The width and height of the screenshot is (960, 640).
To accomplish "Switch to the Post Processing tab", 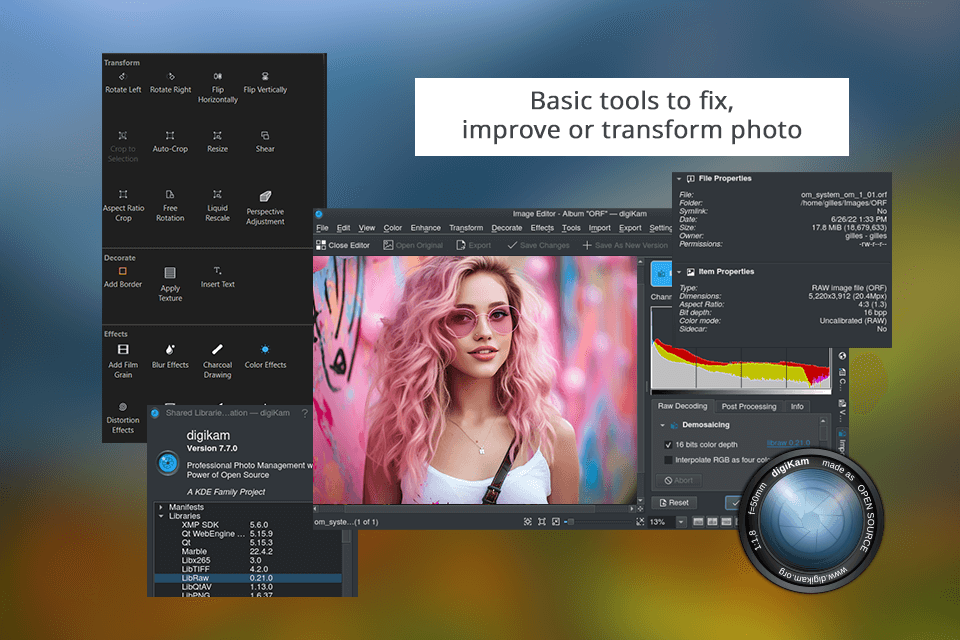I will point(749,407).
